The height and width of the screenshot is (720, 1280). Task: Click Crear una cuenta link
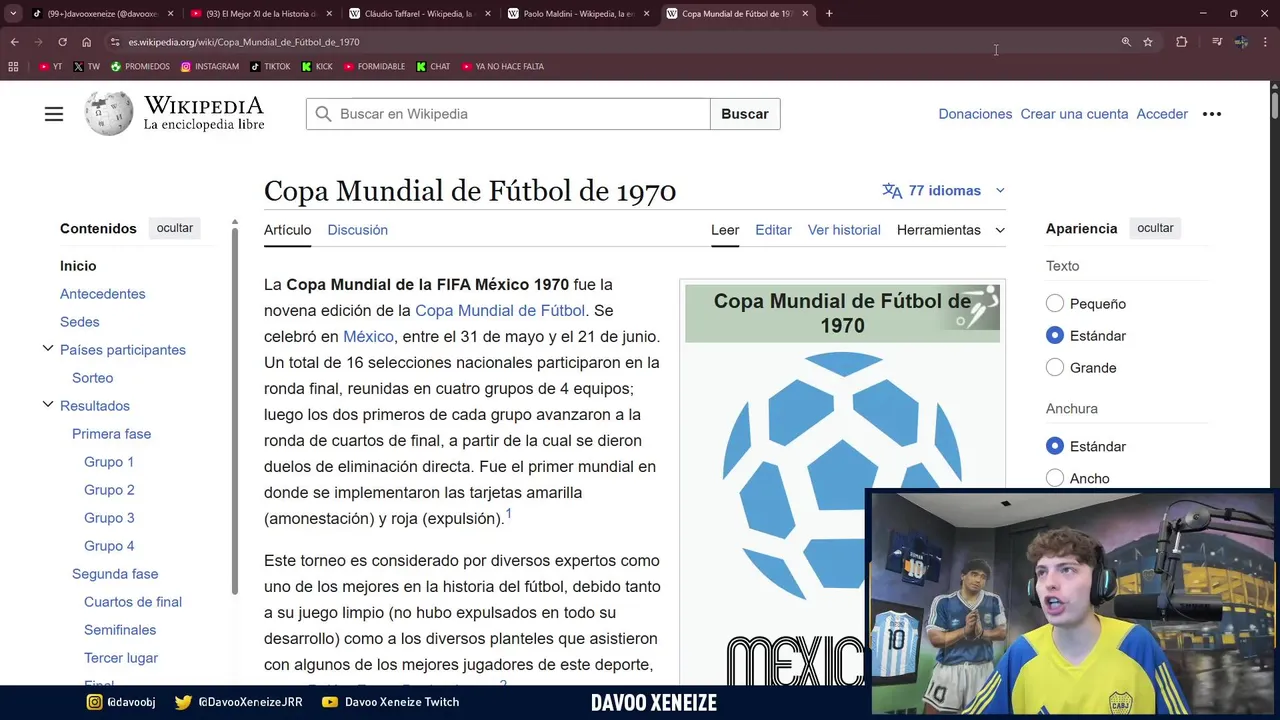(1074, 114)
